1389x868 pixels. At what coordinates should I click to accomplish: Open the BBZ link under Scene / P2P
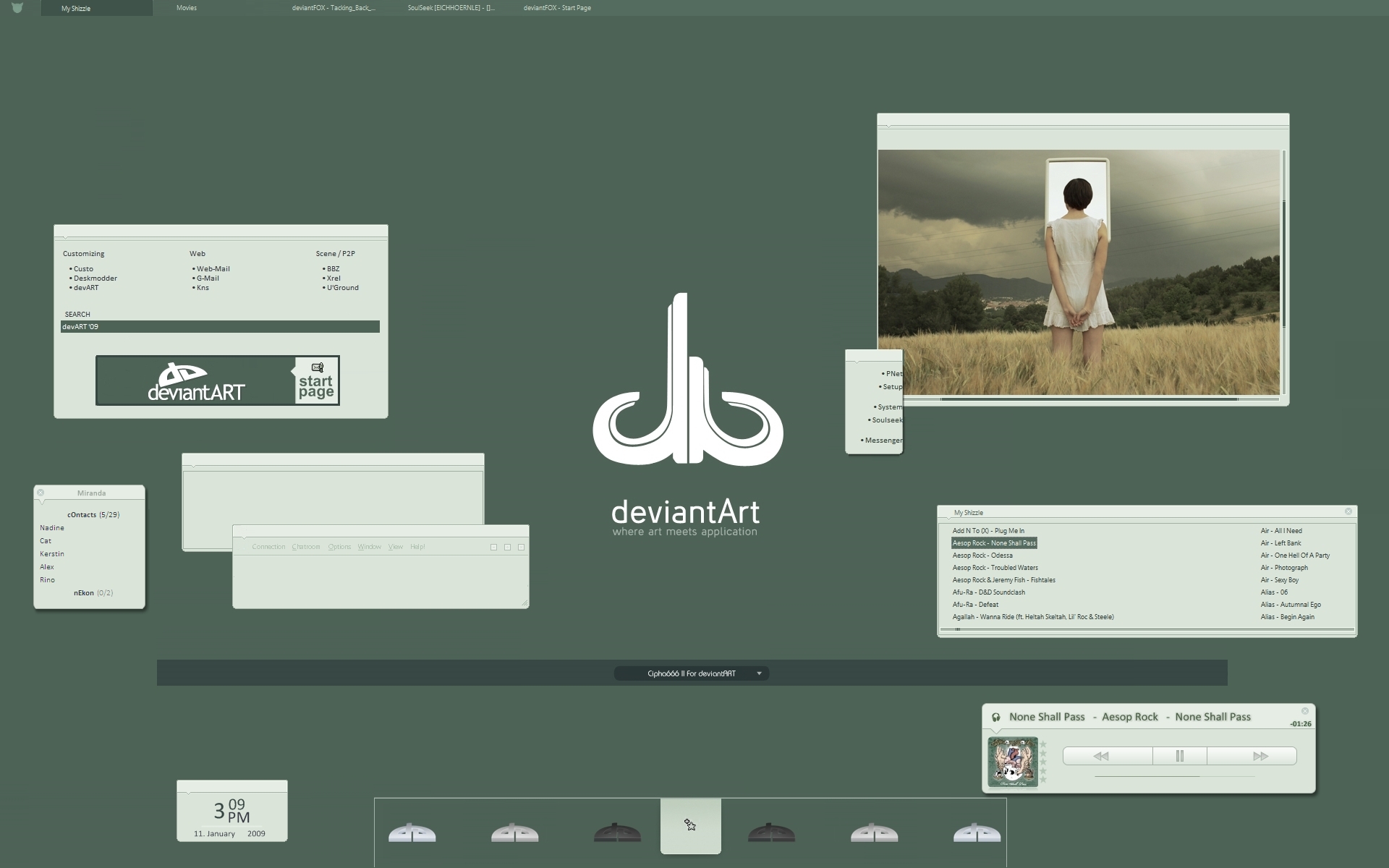(x=333, y=269)
